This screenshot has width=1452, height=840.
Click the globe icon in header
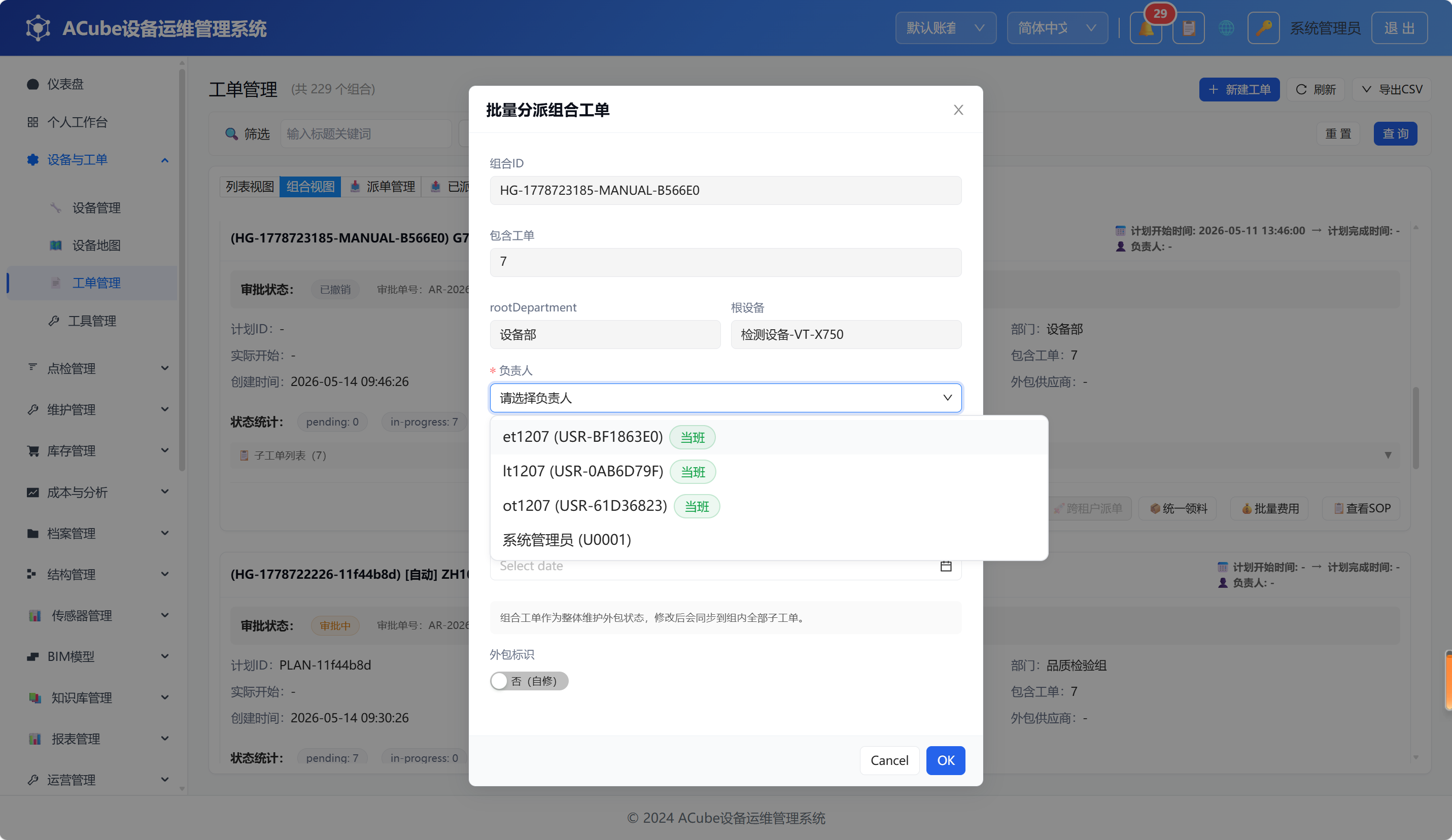point(1226,28)
